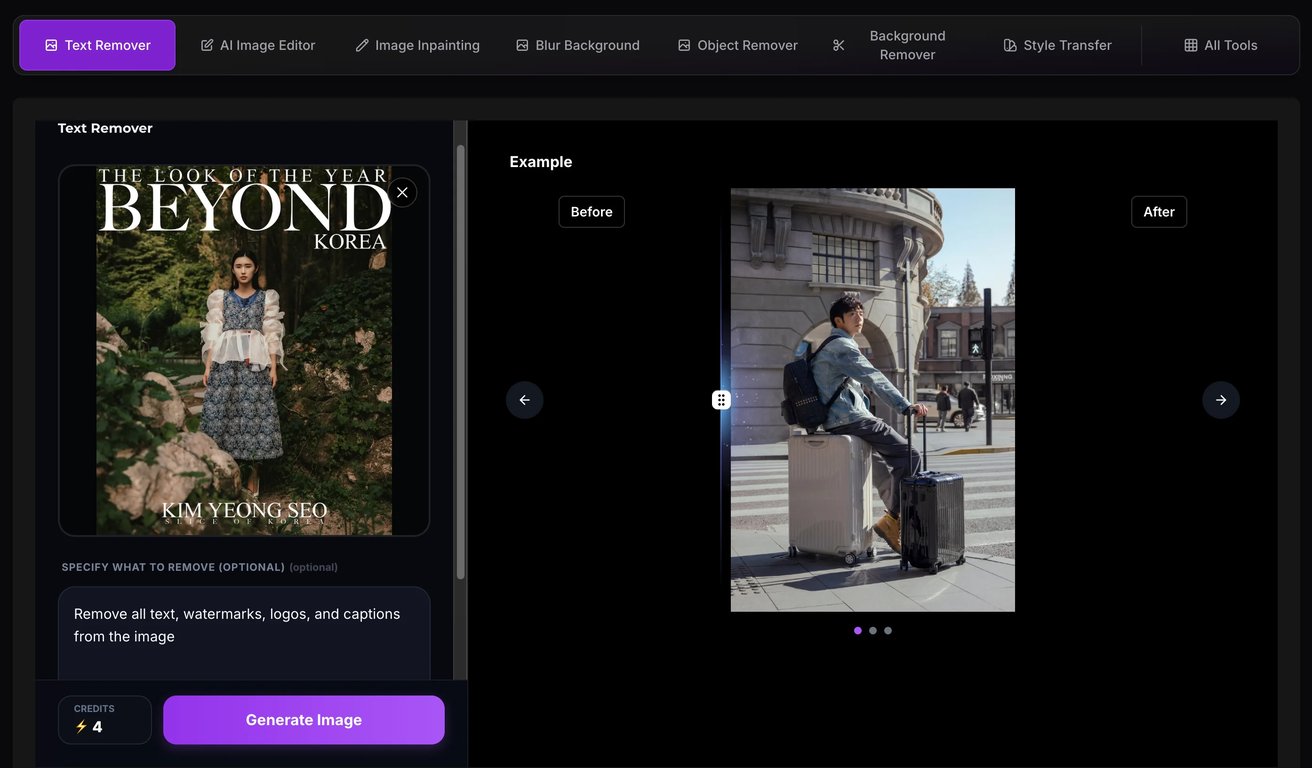
Task: Open the AI Image Editor tab
Action: 258,45
